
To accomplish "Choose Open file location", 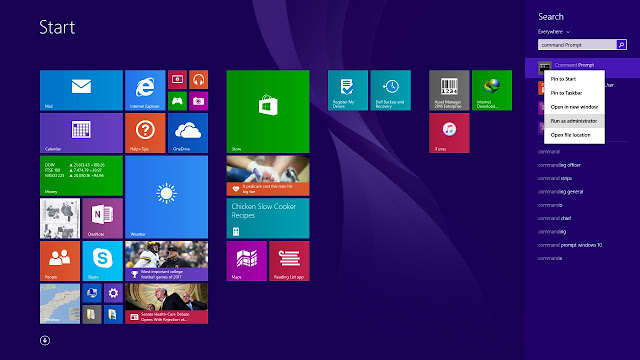I will 574,135.
